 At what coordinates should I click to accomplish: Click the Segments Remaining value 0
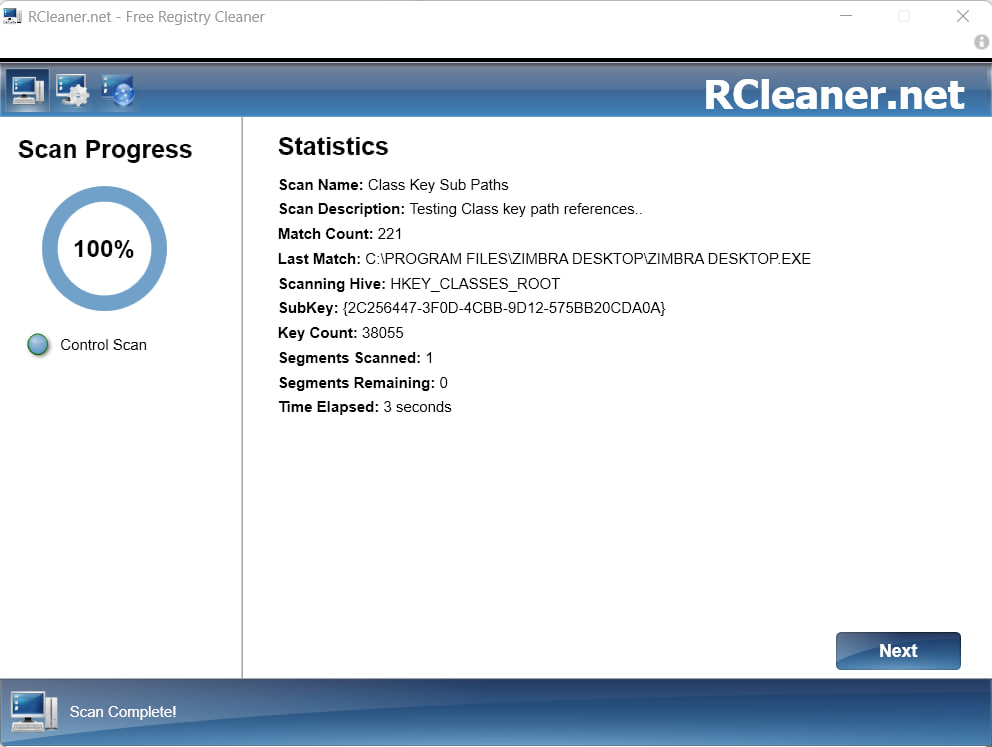pyautogui.click(x=443, y=383)
